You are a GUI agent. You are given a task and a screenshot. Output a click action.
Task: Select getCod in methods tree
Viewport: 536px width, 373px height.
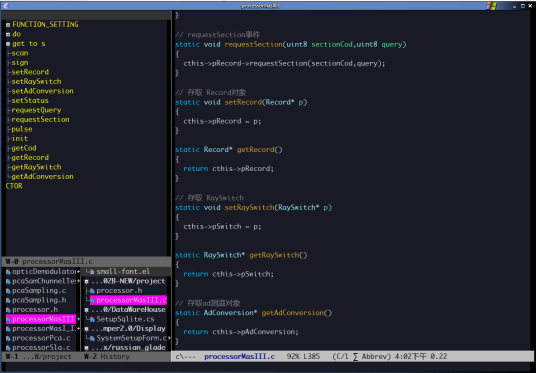coord(24,148)
